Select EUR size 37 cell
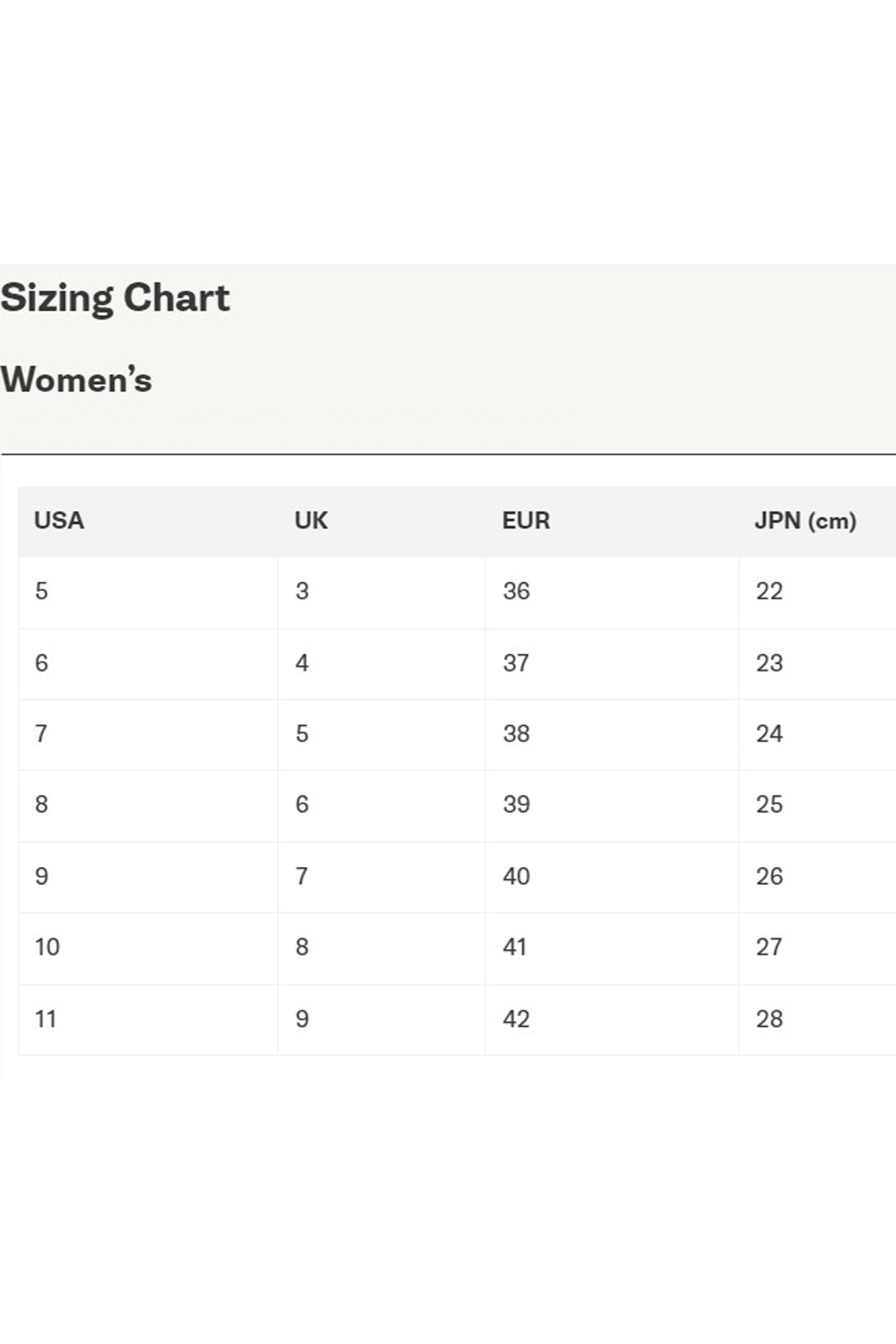 pyautogui.click(x=516, y=663)
